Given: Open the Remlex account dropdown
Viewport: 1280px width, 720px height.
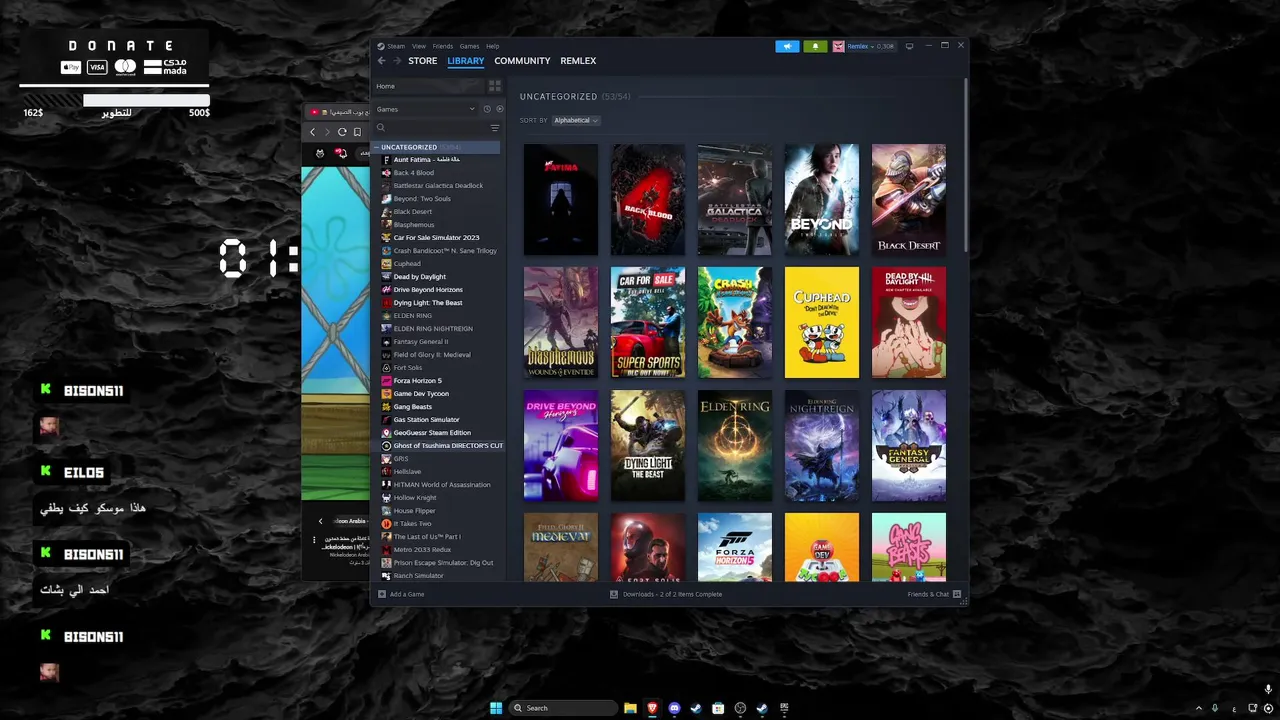Looking at the screenshot, I should pos(870,46).
